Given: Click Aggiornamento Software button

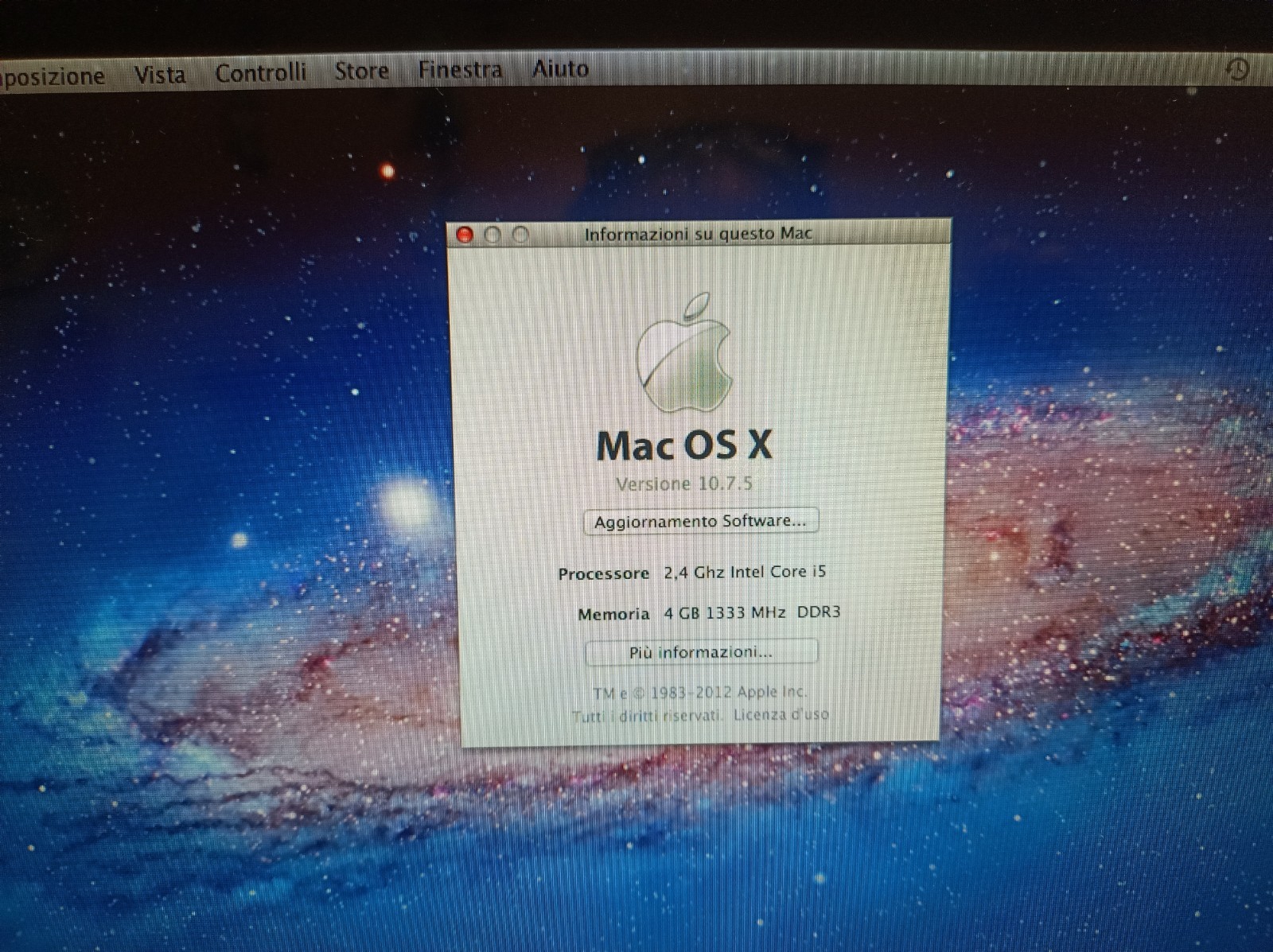Looking at the screenshot, I should [701, 522].
